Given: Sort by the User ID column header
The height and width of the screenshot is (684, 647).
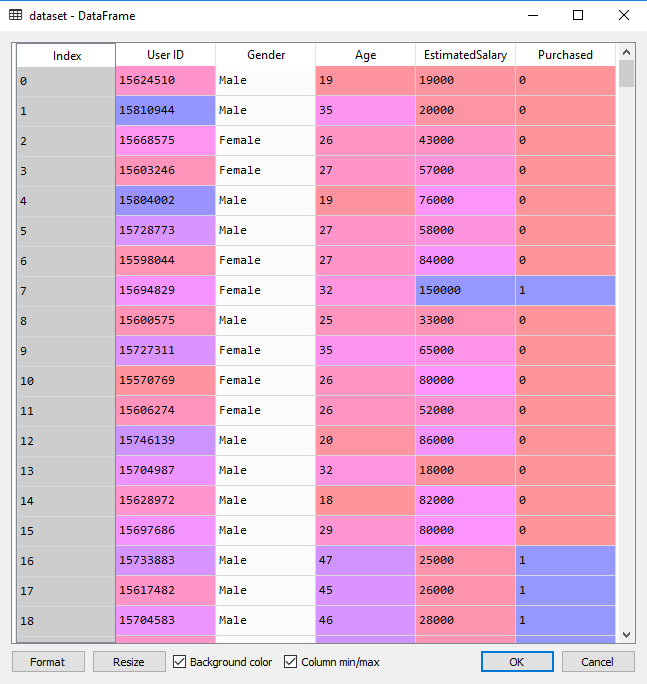Looking at the screenshot, I should point(165,55).
